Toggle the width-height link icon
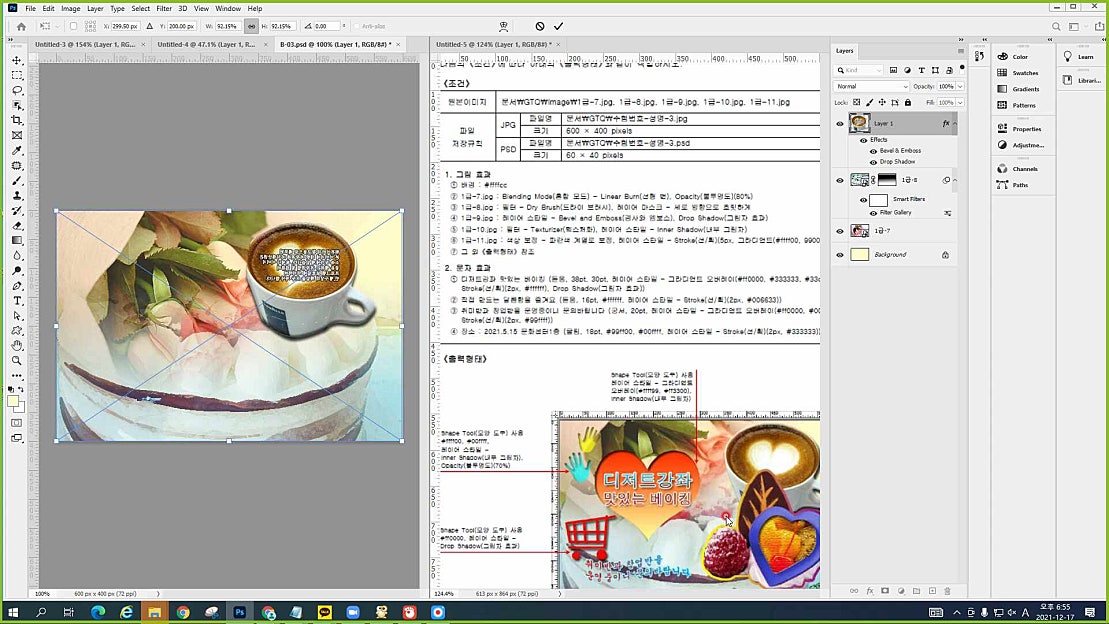 click(x=250, y=26)
